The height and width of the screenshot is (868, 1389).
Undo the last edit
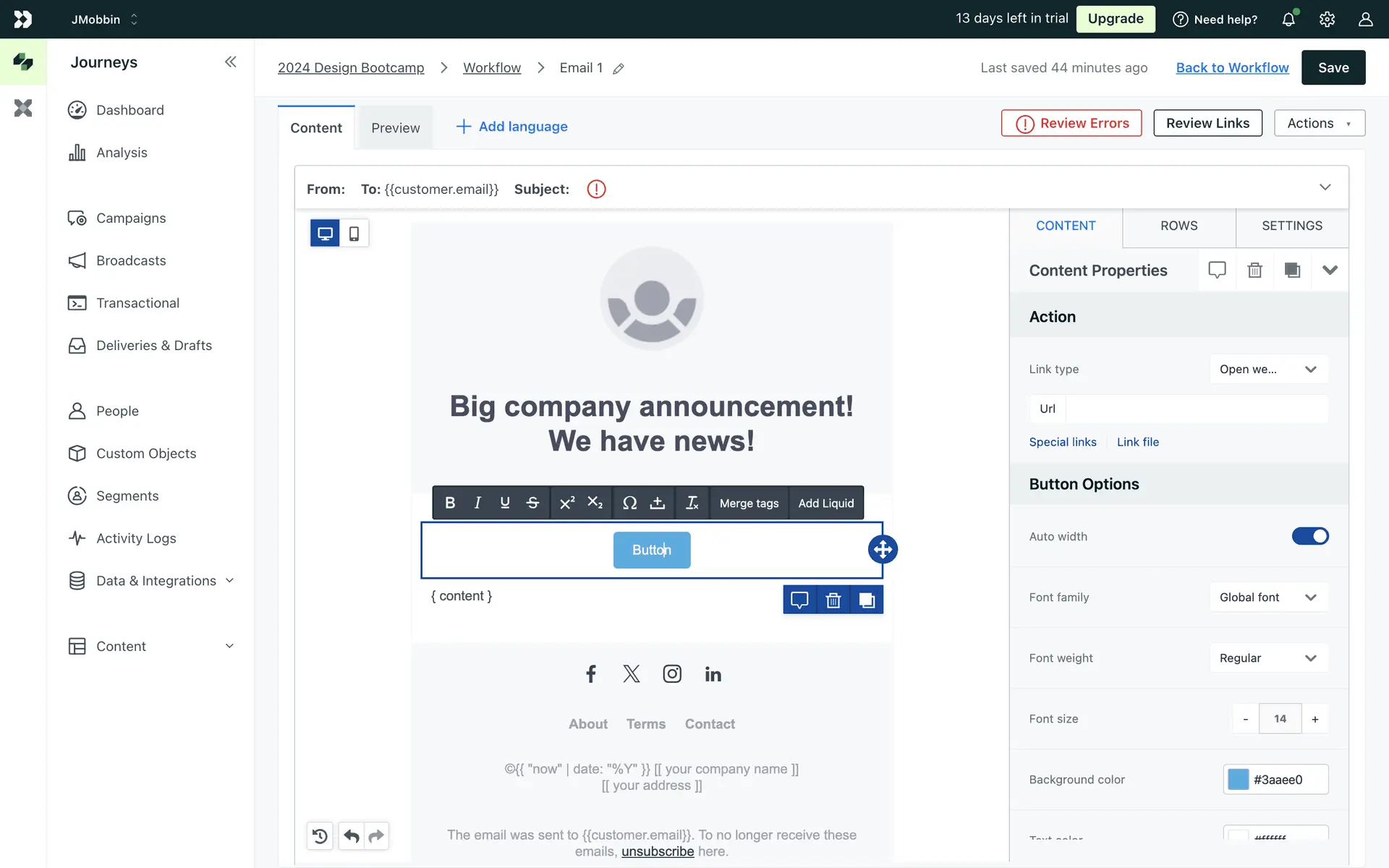(352, 836)
